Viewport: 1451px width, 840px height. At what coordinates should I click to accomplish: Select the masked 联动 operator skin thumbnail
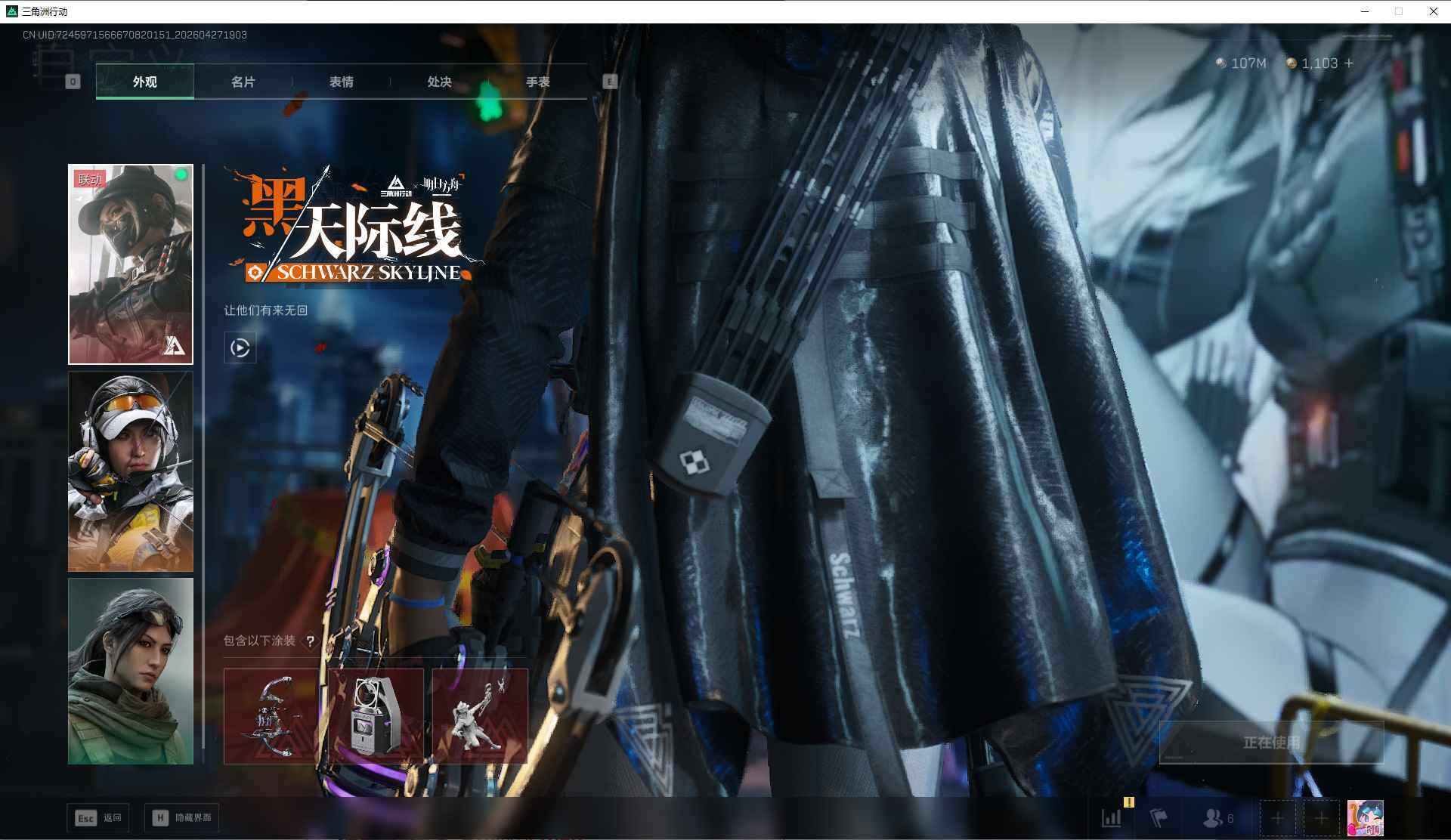point(131,264)
